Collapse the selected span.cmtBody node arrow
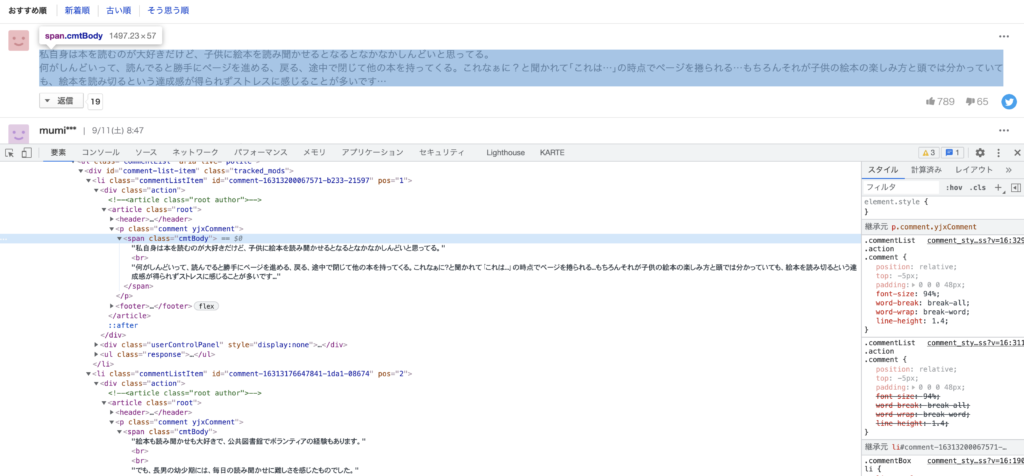Viewport: 1024px width, 476px height. [x=120, y=239]
